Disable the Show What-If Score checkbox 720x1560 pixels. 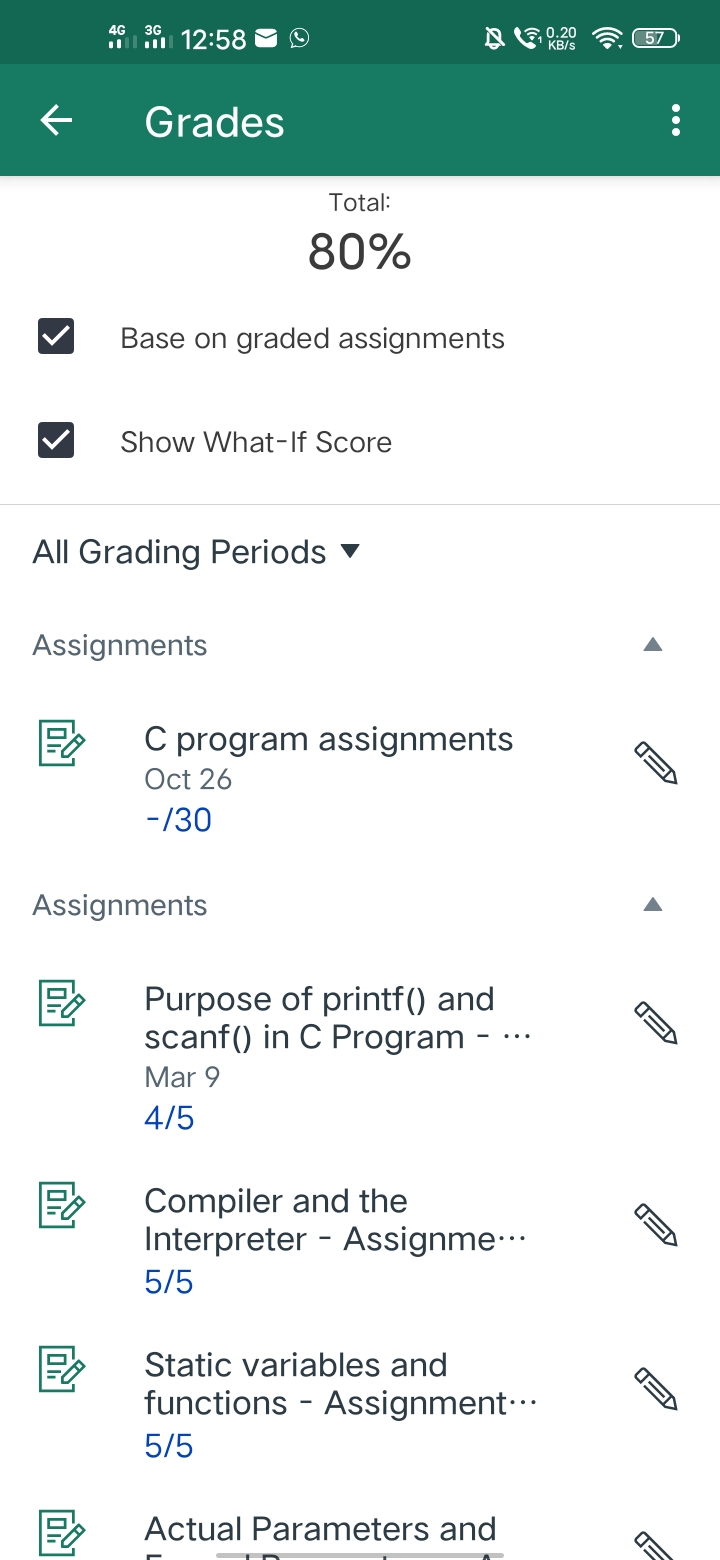[56, 441]
